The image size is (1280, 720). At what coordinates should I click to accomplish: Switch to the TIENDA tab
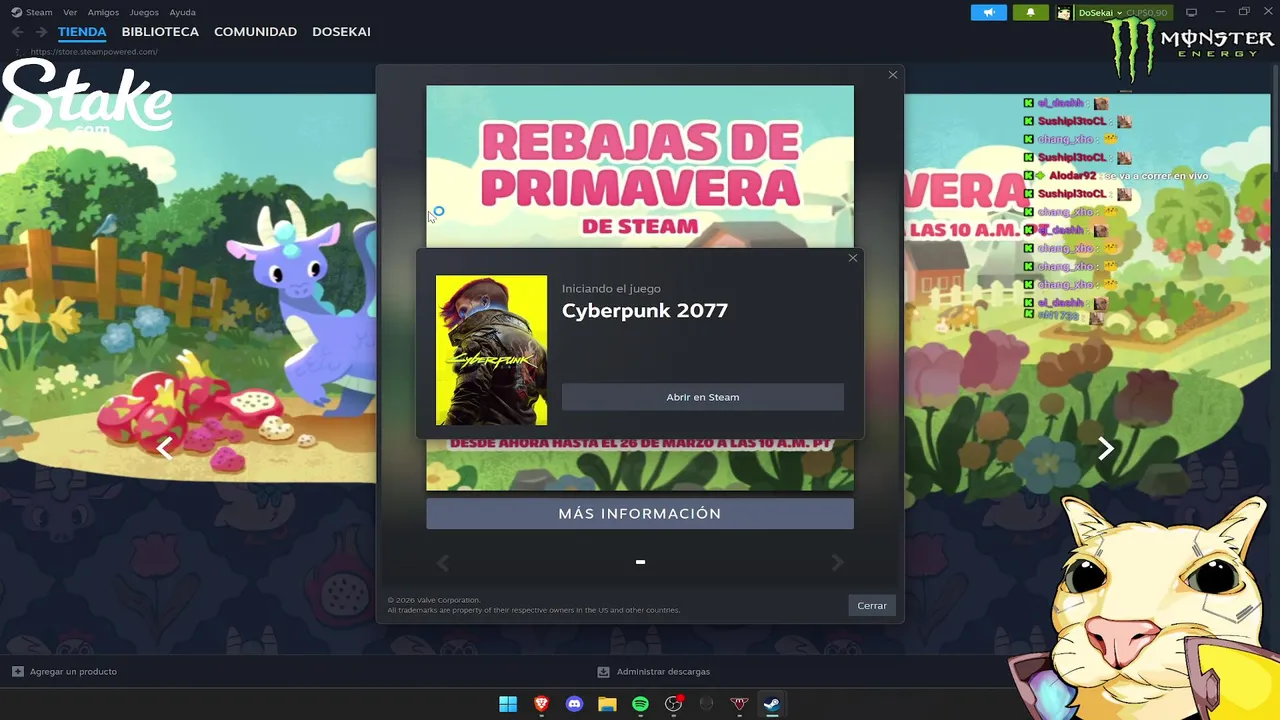point(82,32)
